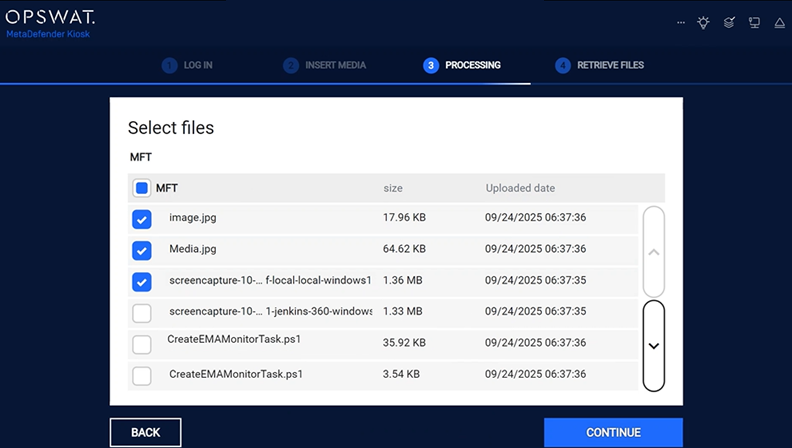
Task: Uncheck the Media.jpg file checkbox
Action: point(142,250)
